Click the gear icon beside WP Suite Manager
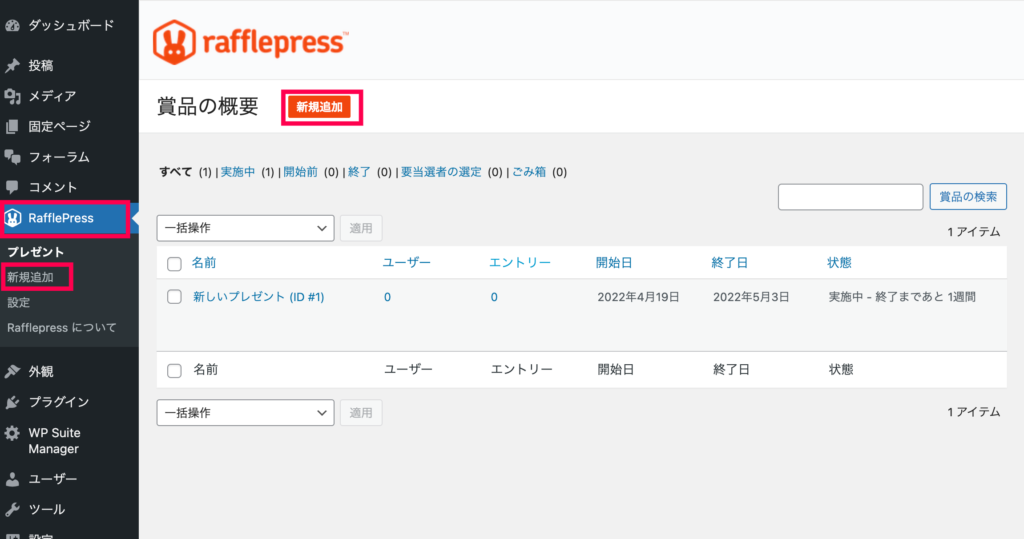The width and height of the screenshot is (1024, 539). pyautogui.click(x=12, y=433)
